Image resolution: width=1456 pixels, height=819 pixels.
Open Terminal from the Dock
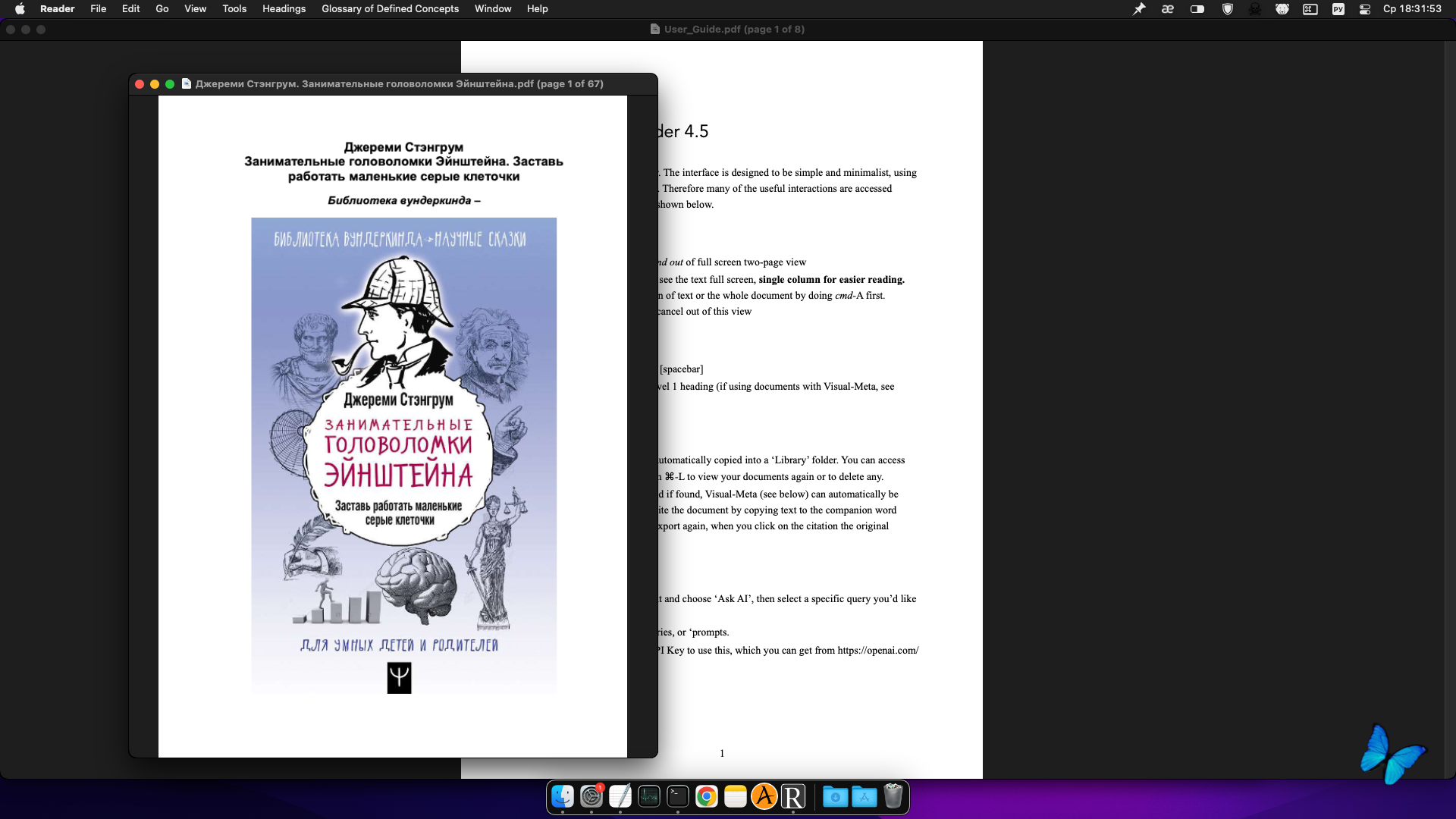pos(678,796)
